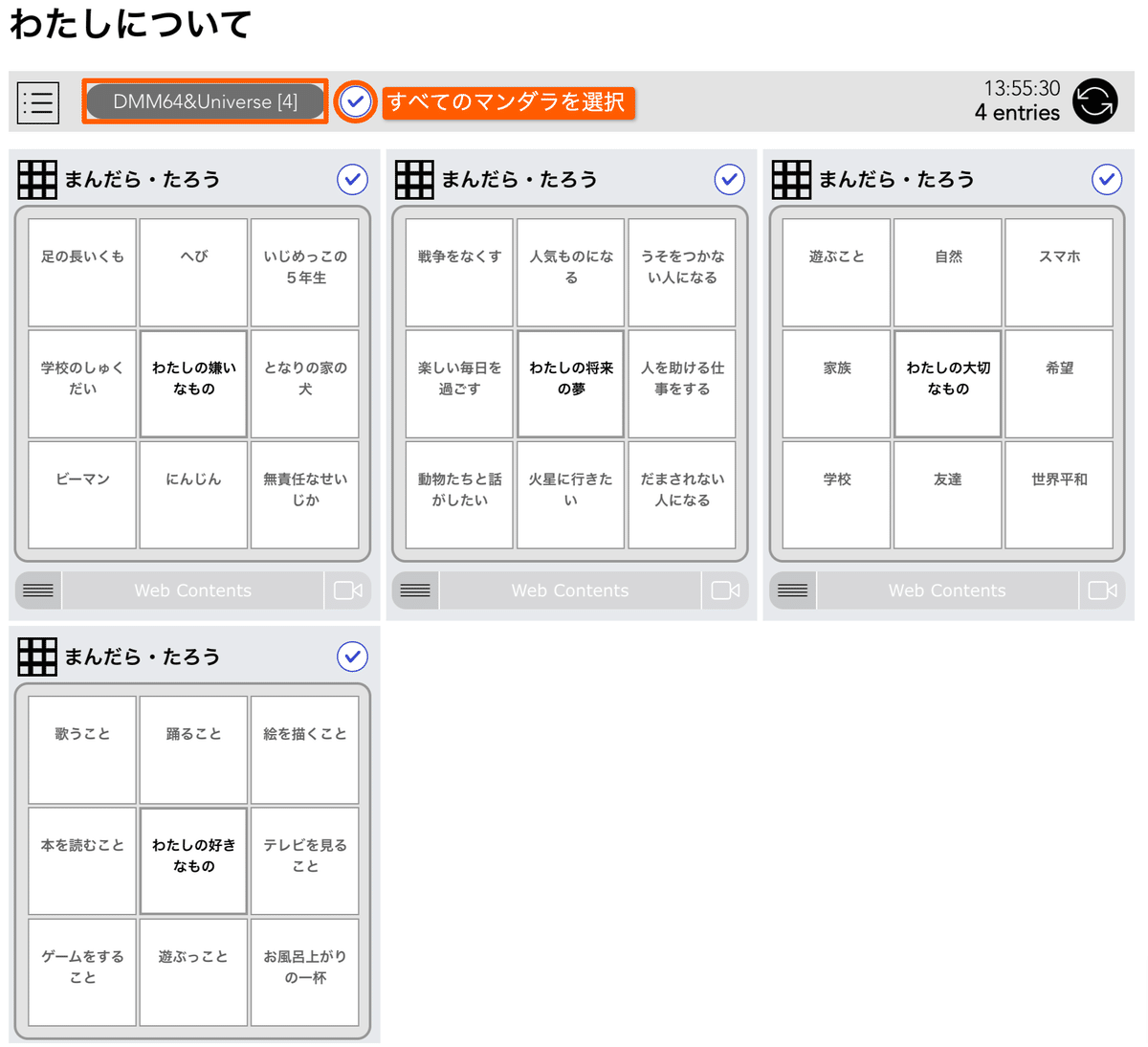Click the 遊ぶっこと cell
Viewport: 1148px width, 1047px height.
(193, 972)
